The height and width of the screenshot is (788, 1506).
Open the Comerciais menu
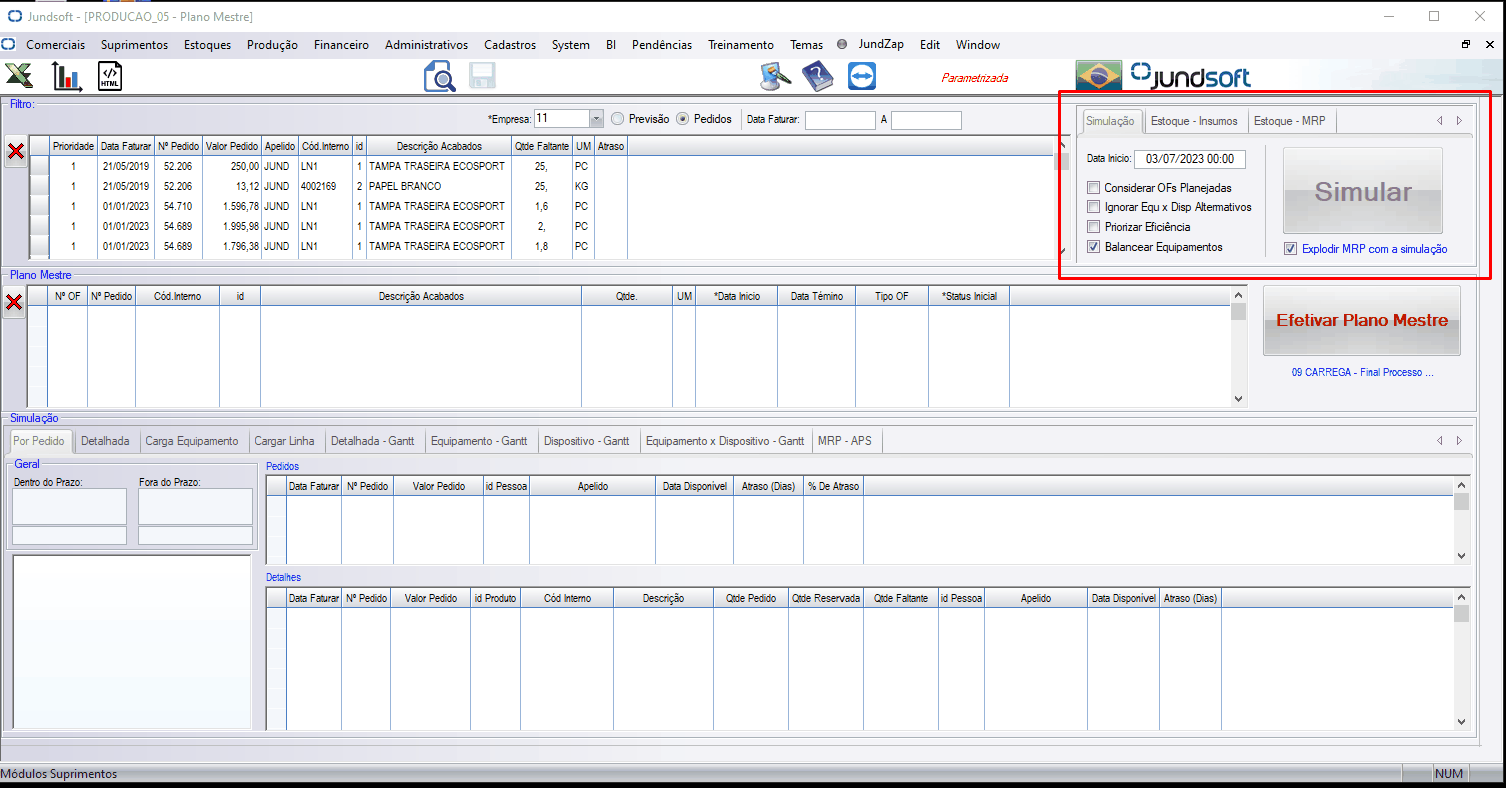(x=55, y=45)
